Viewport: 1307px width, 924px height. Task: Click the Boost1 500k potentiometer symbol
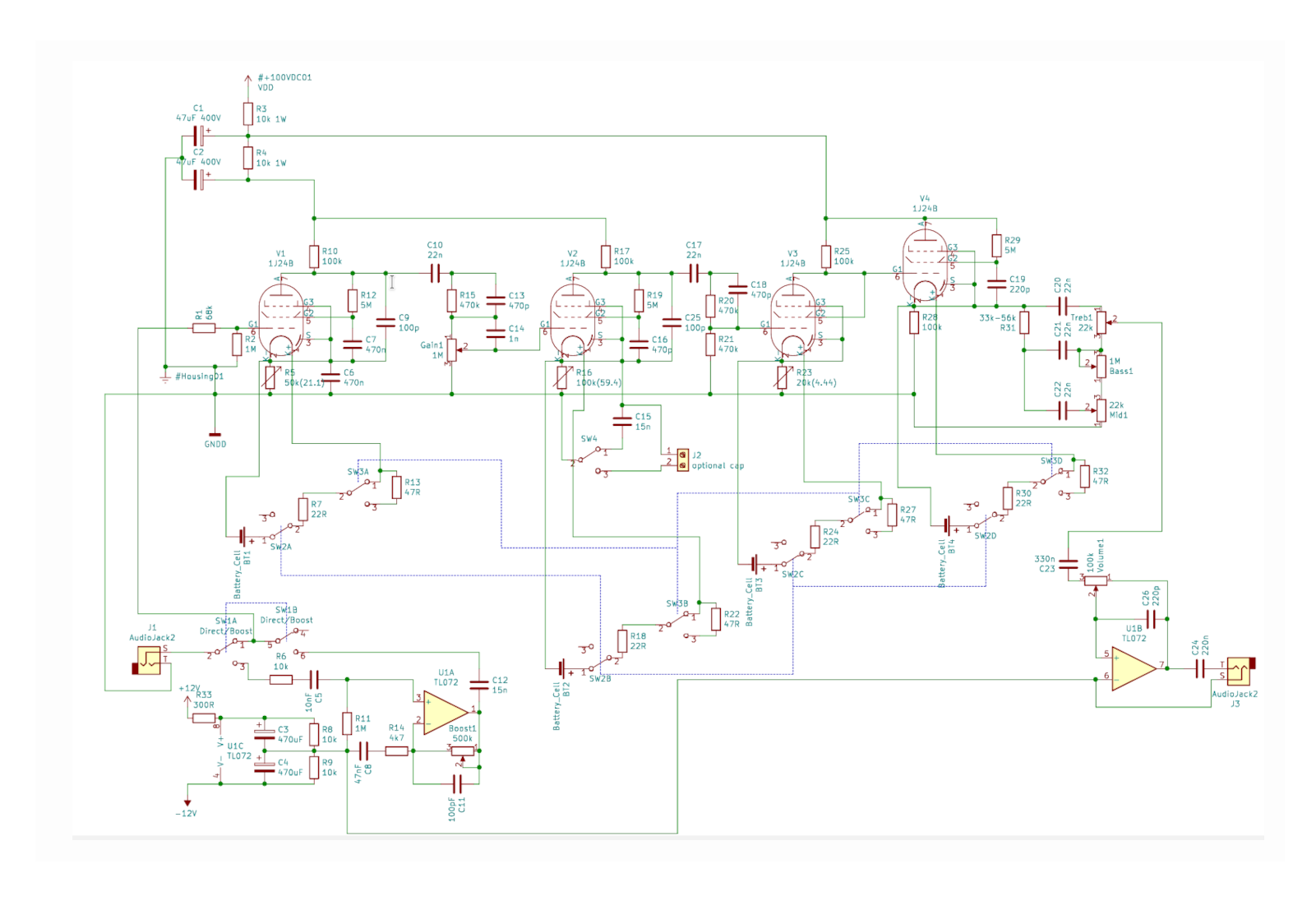(463, 752)
